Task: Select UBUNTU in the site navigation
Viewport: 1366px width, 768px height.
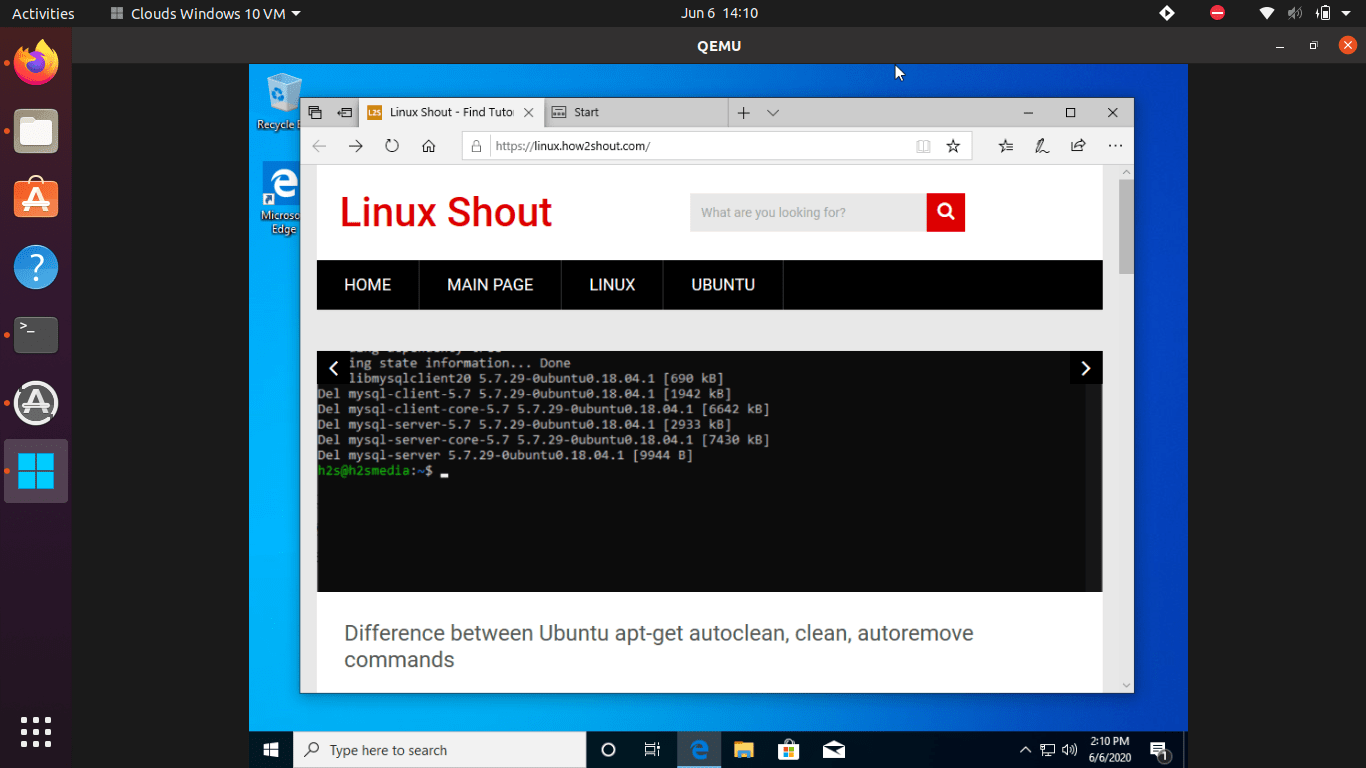Action: pos(722,285)
